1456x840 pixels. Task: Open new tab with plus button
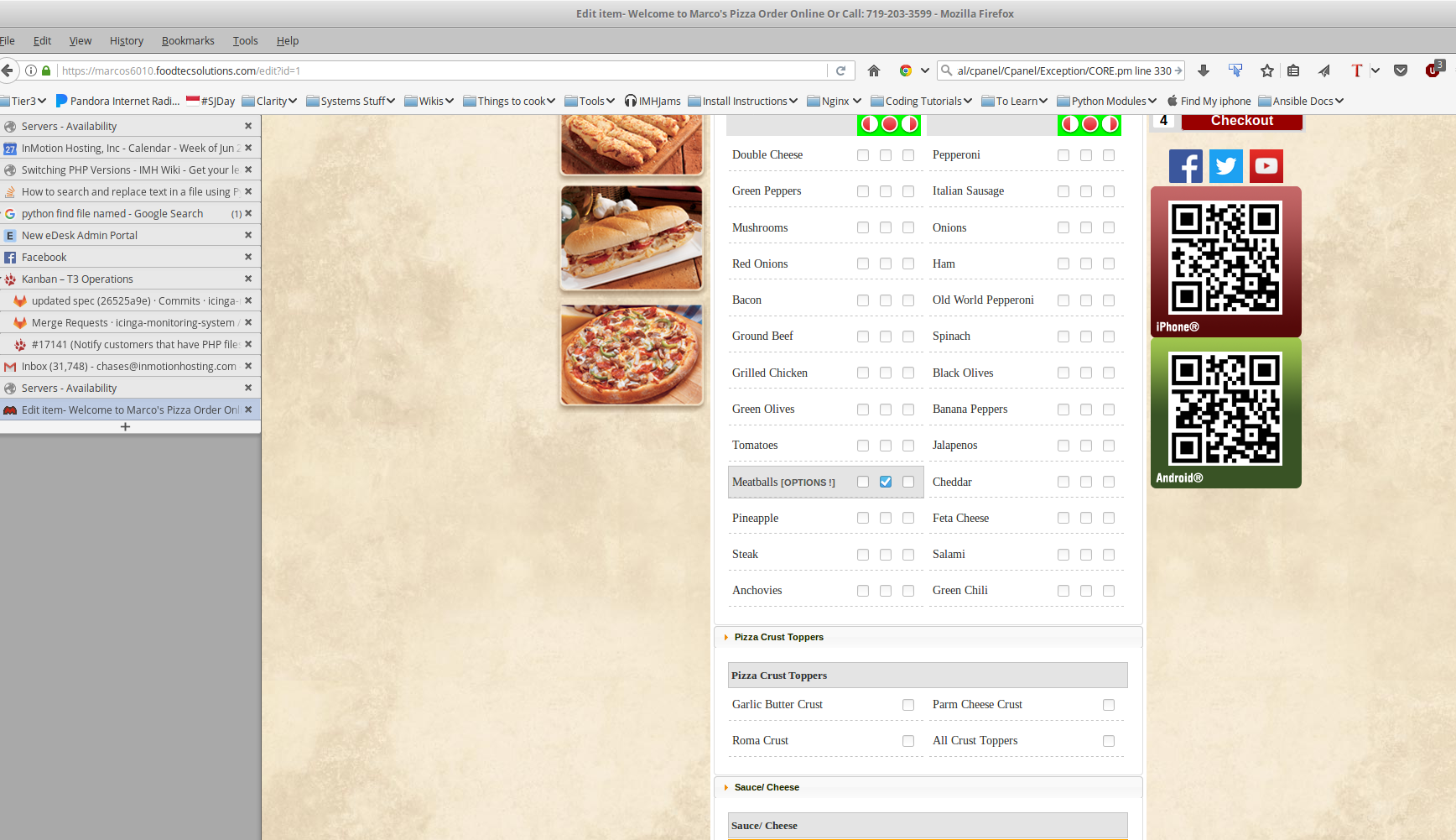click(x=125, y=426)
